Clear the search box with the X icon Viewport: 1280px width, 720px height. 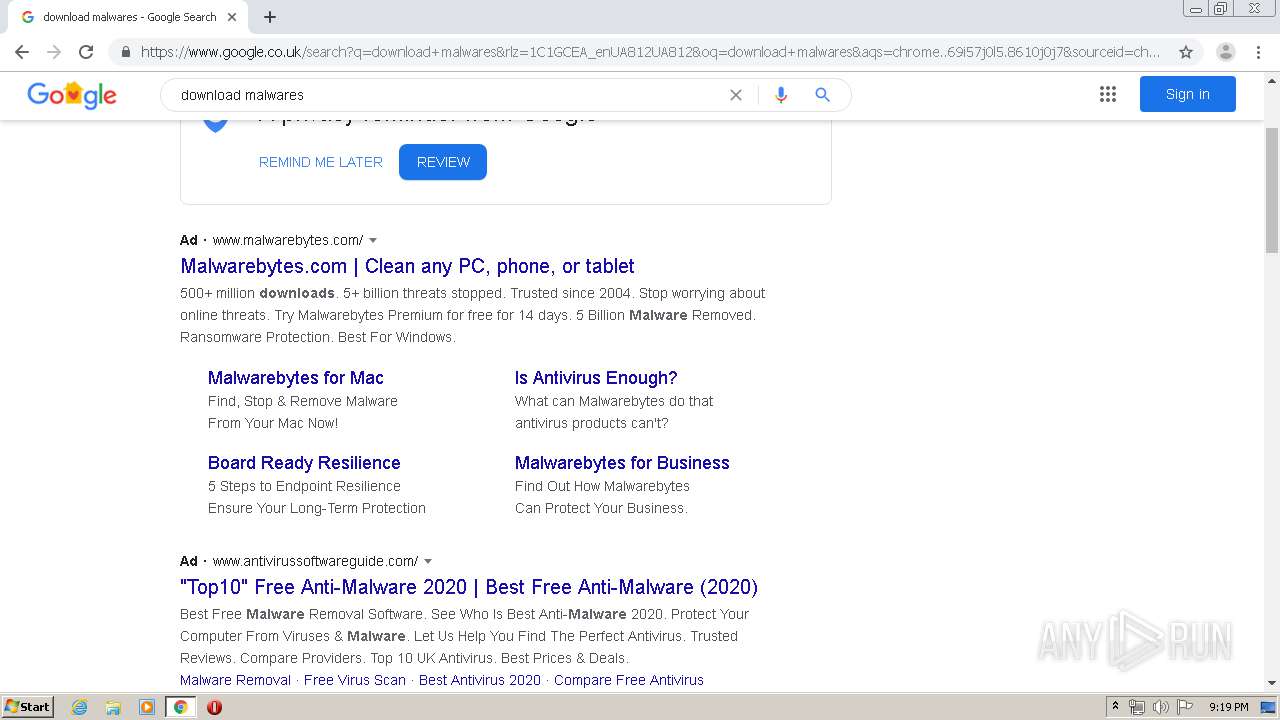pyautogui.click(x=736, y=95)
